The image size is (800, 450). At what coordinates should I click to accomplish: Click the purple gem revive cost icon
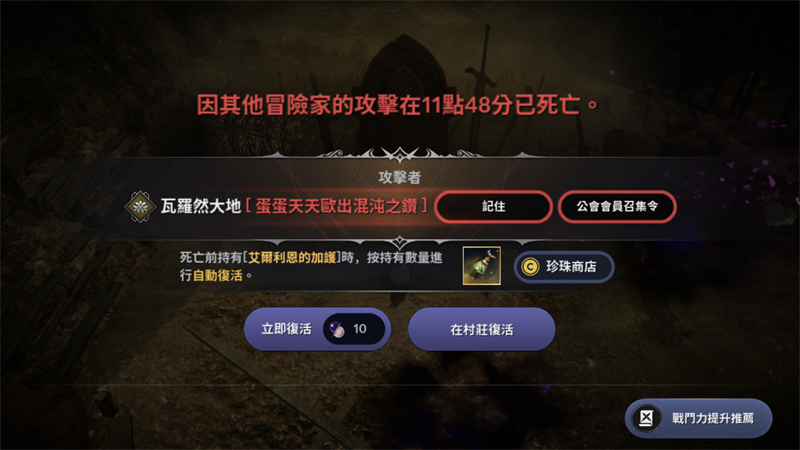pyautogui.click(x=337, y=330)
